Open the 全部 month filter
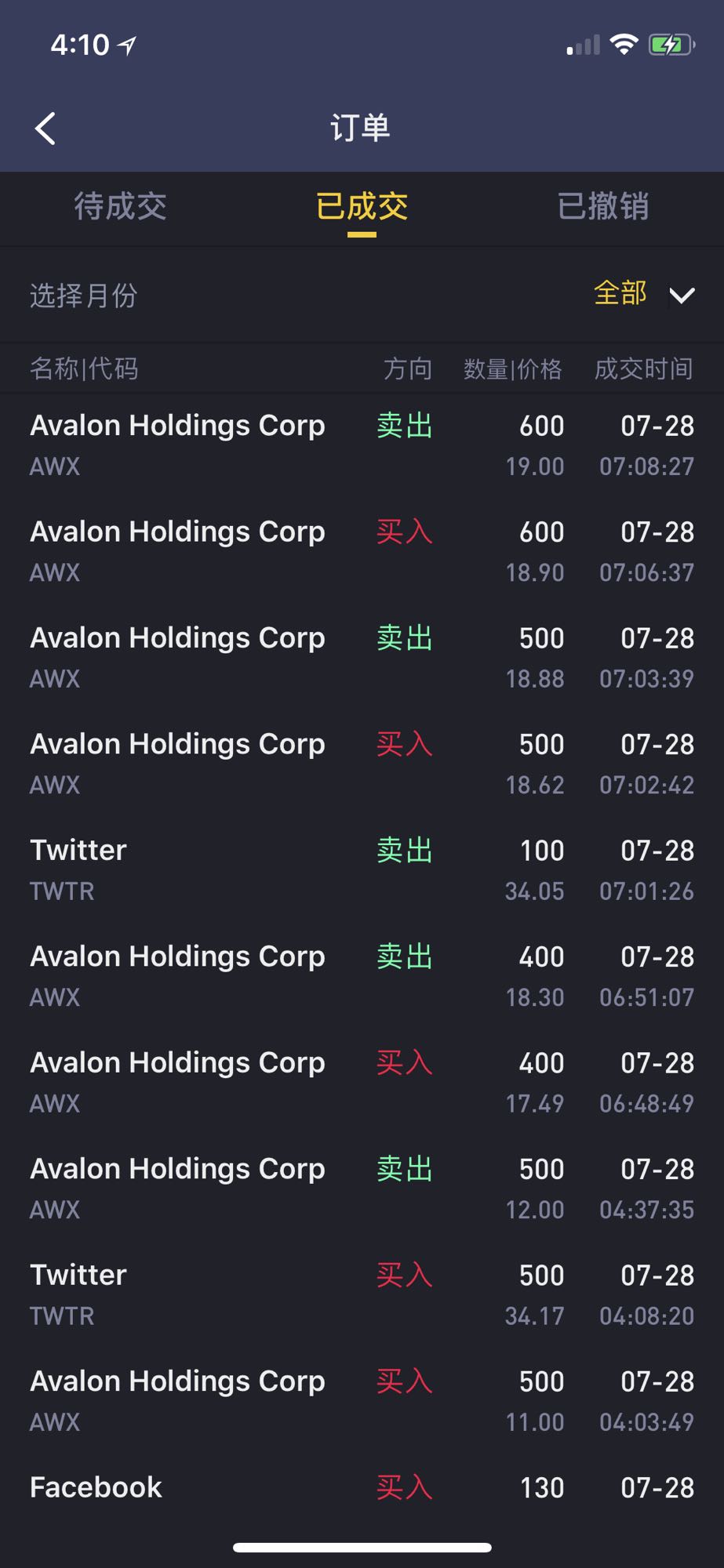 (x=620, y=293)
